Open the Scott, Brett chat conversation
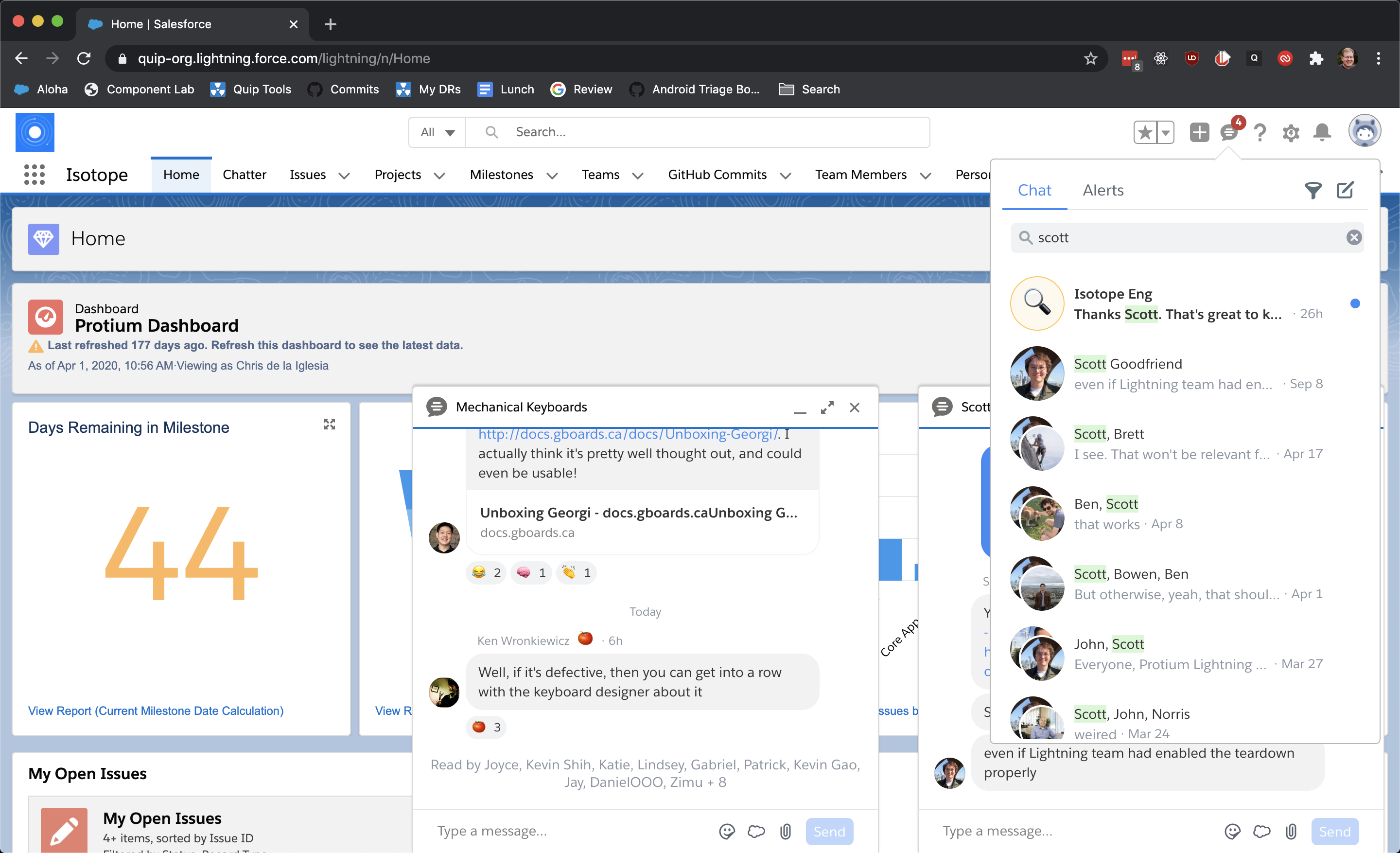Viewport: 1400px width, 853px height. click(1186, 444)
